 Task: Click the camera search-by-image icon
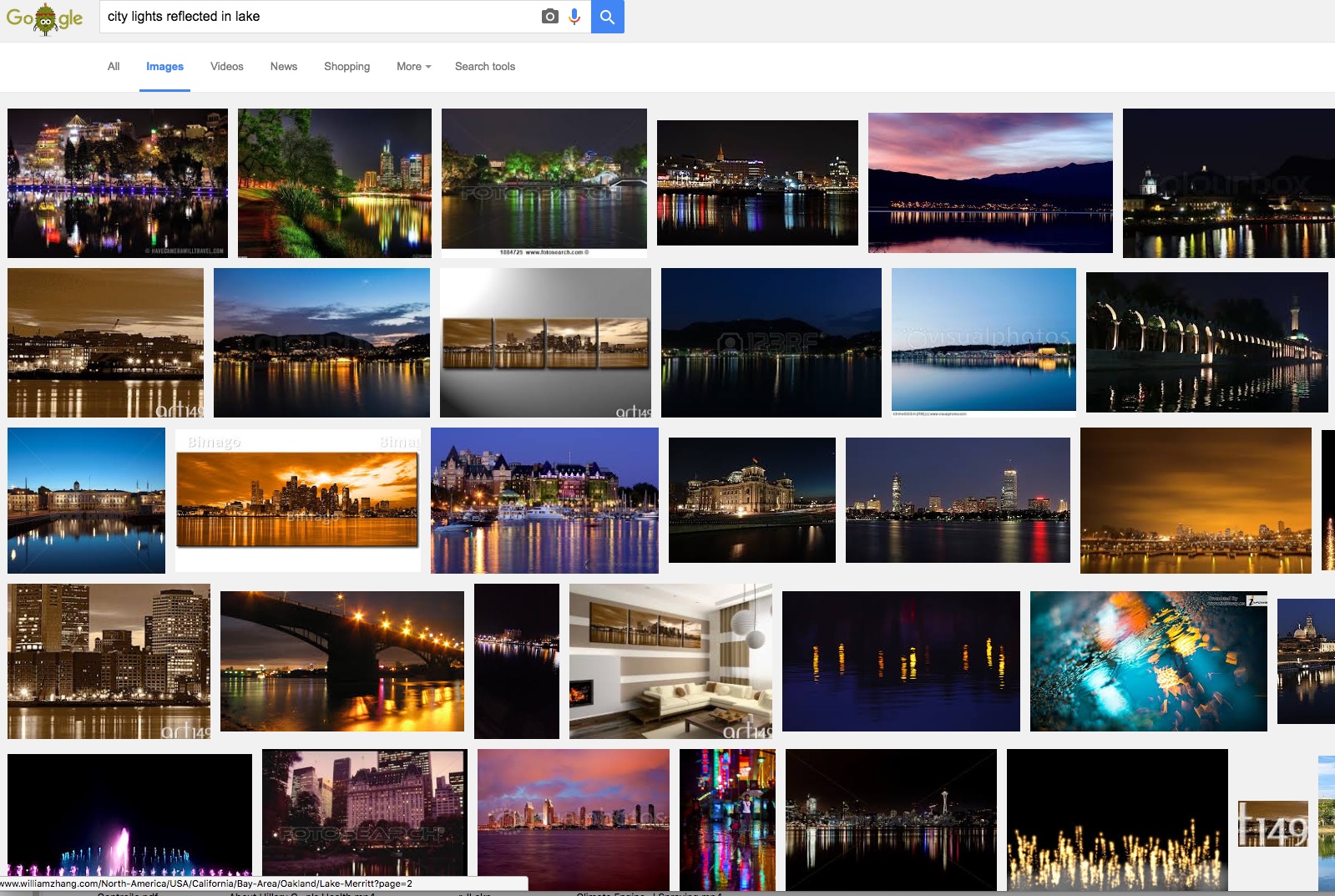[x=549, y=17]
